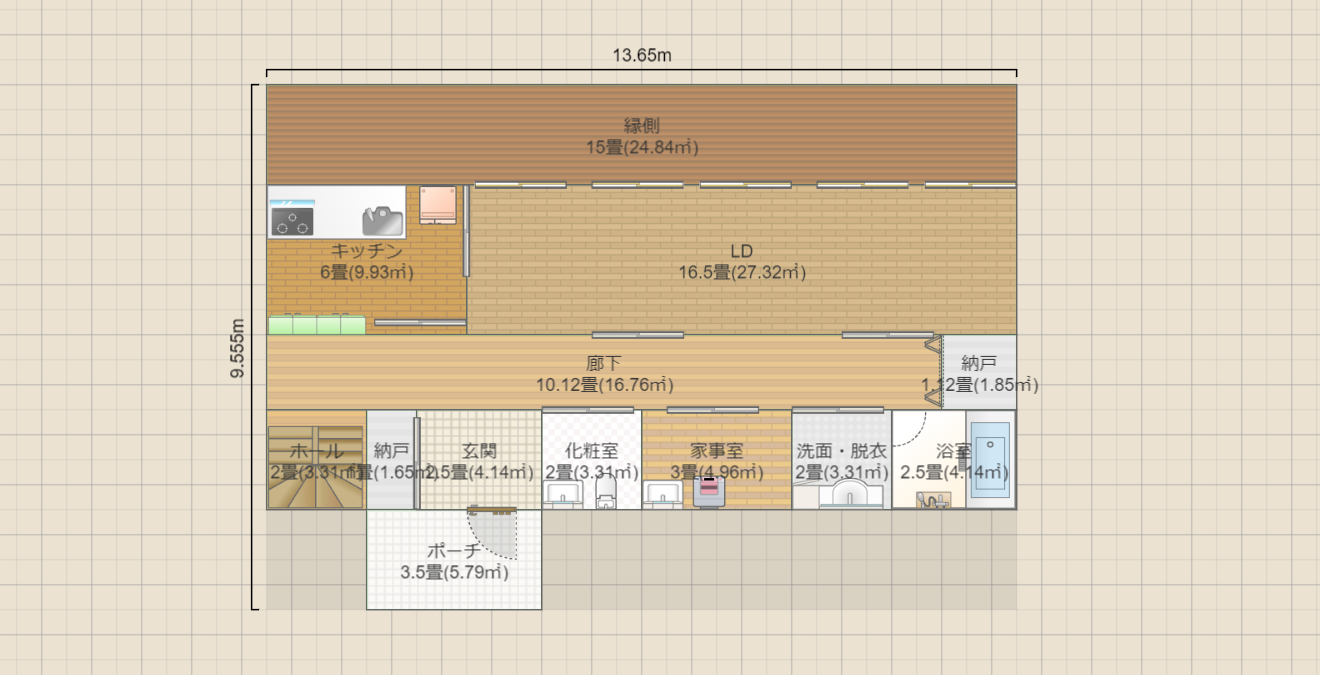Select the pink refrigerator in the kitchen
Screen dimensions: 1320x675
pos(437,205)
